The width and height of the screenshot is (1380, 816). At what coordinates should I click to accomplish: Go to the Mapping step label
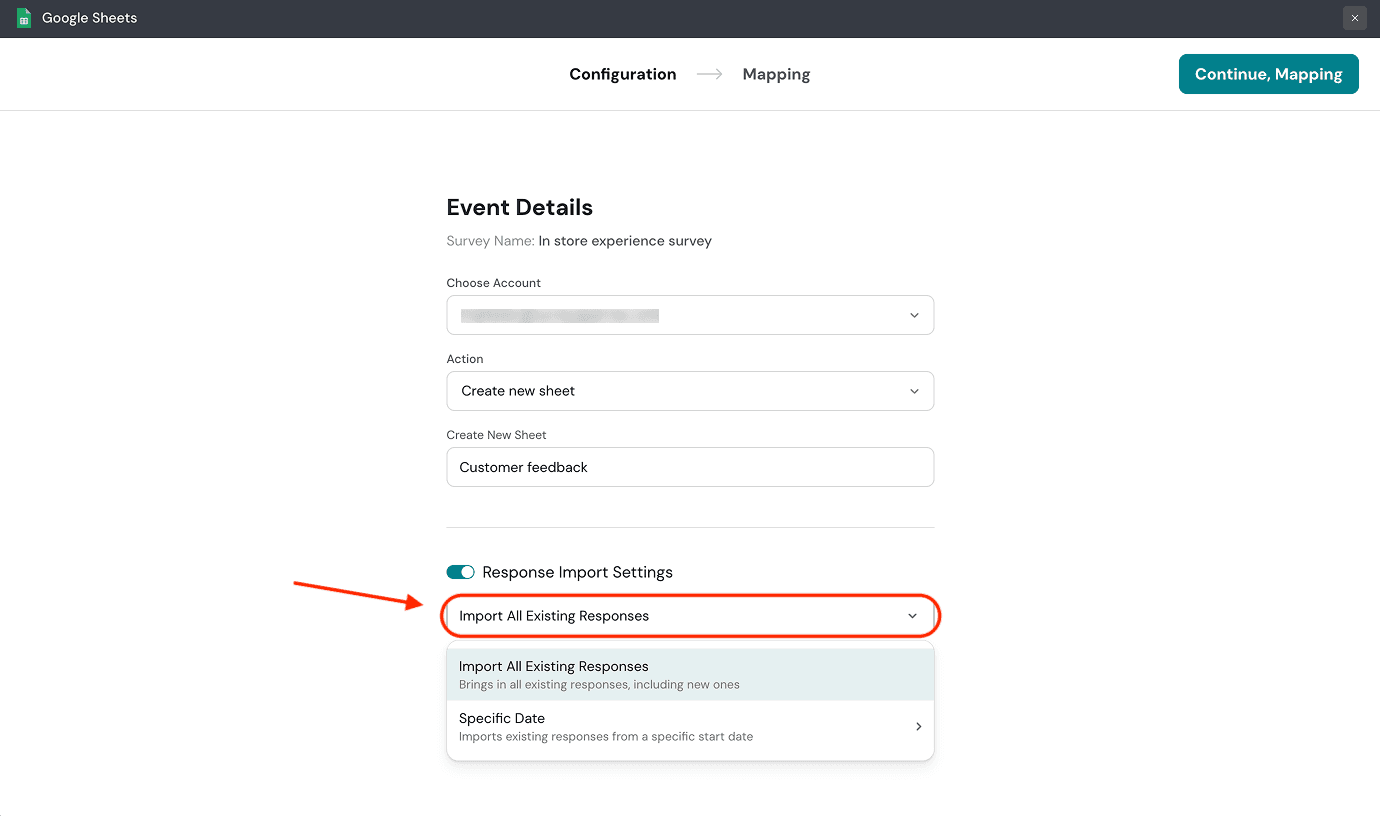tap(776, 74)
